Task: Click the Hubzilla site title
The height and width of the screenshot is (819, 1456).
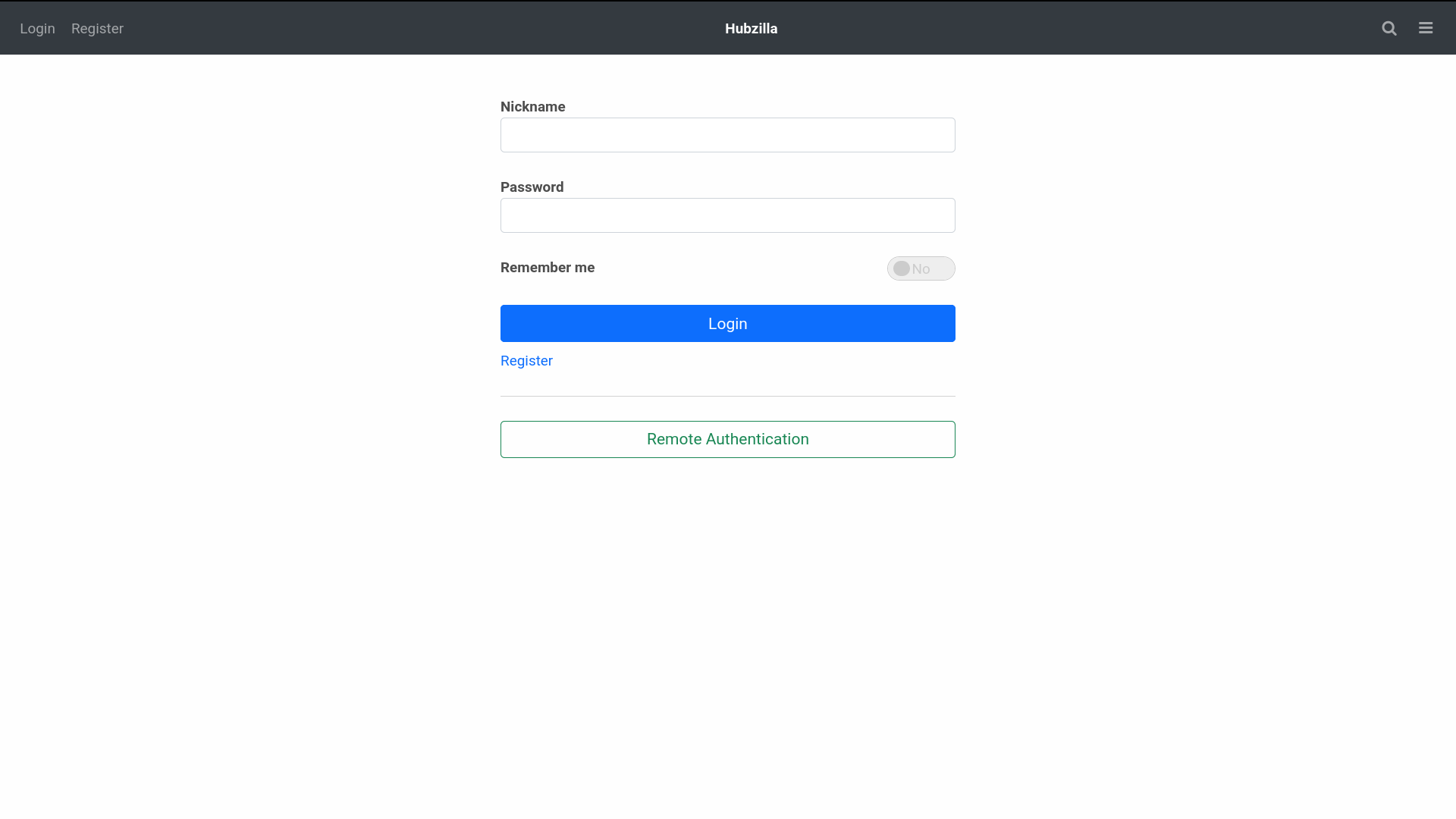Action: [751, 28]
